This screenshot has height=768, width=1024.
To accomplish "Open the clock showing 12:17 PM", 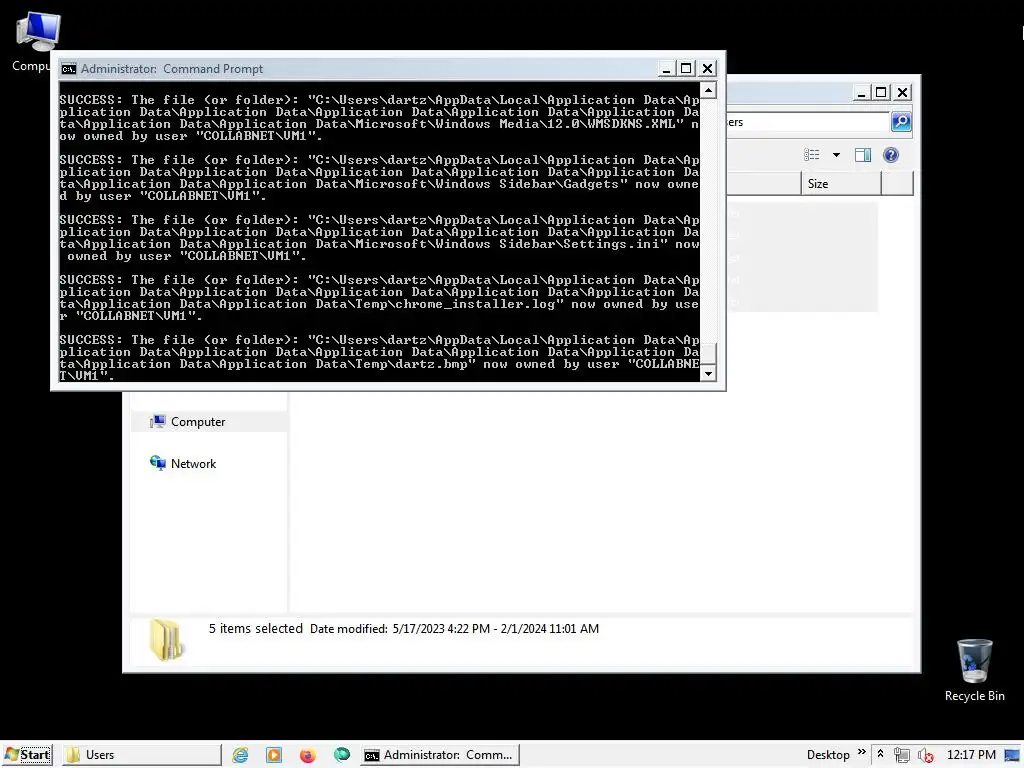I will pos(971,755).
